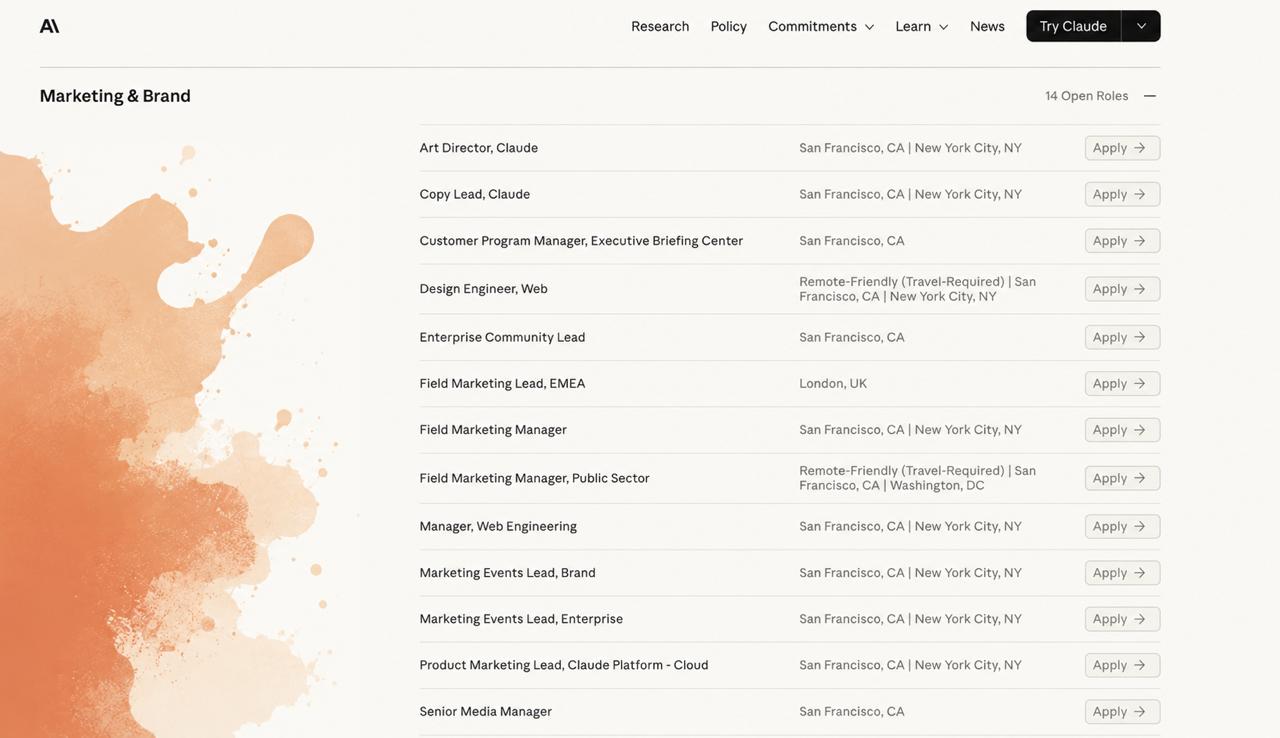Apply to Product Marketing Lead, Claude Platform
This screenshot has width=1280, height=738.
click(1122, 665)
